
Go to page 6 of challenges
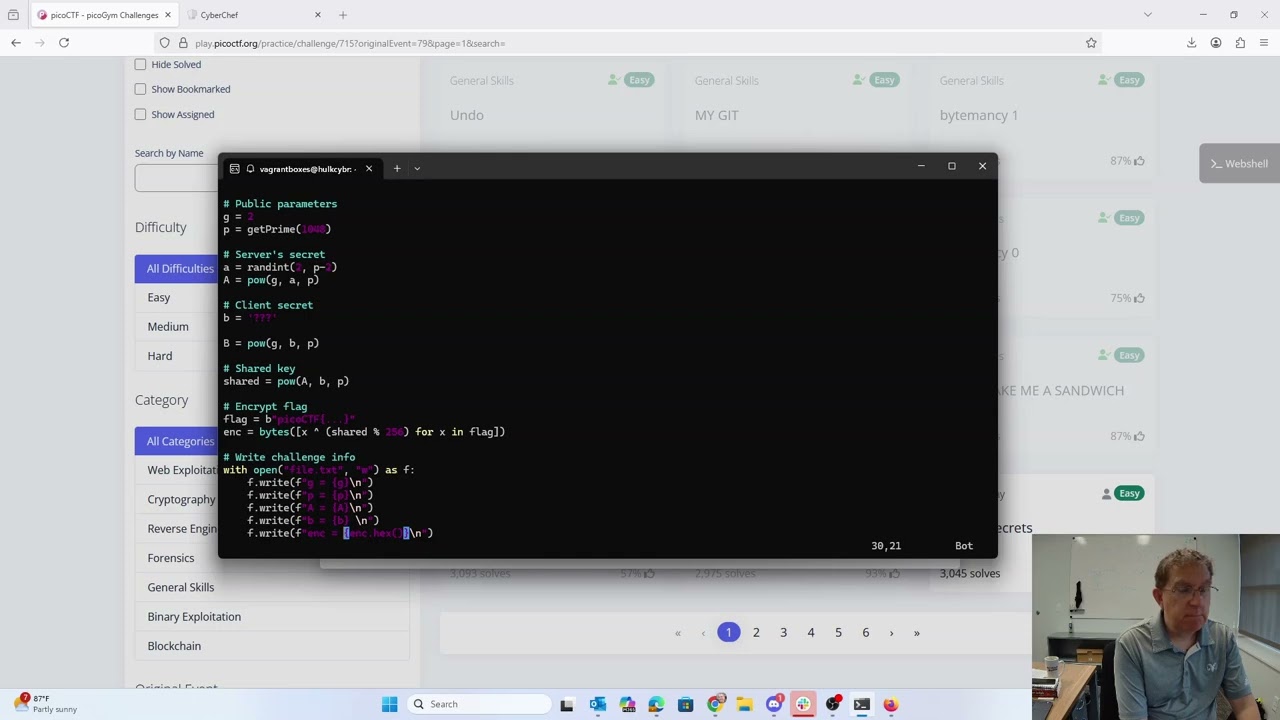click(866, 632)
